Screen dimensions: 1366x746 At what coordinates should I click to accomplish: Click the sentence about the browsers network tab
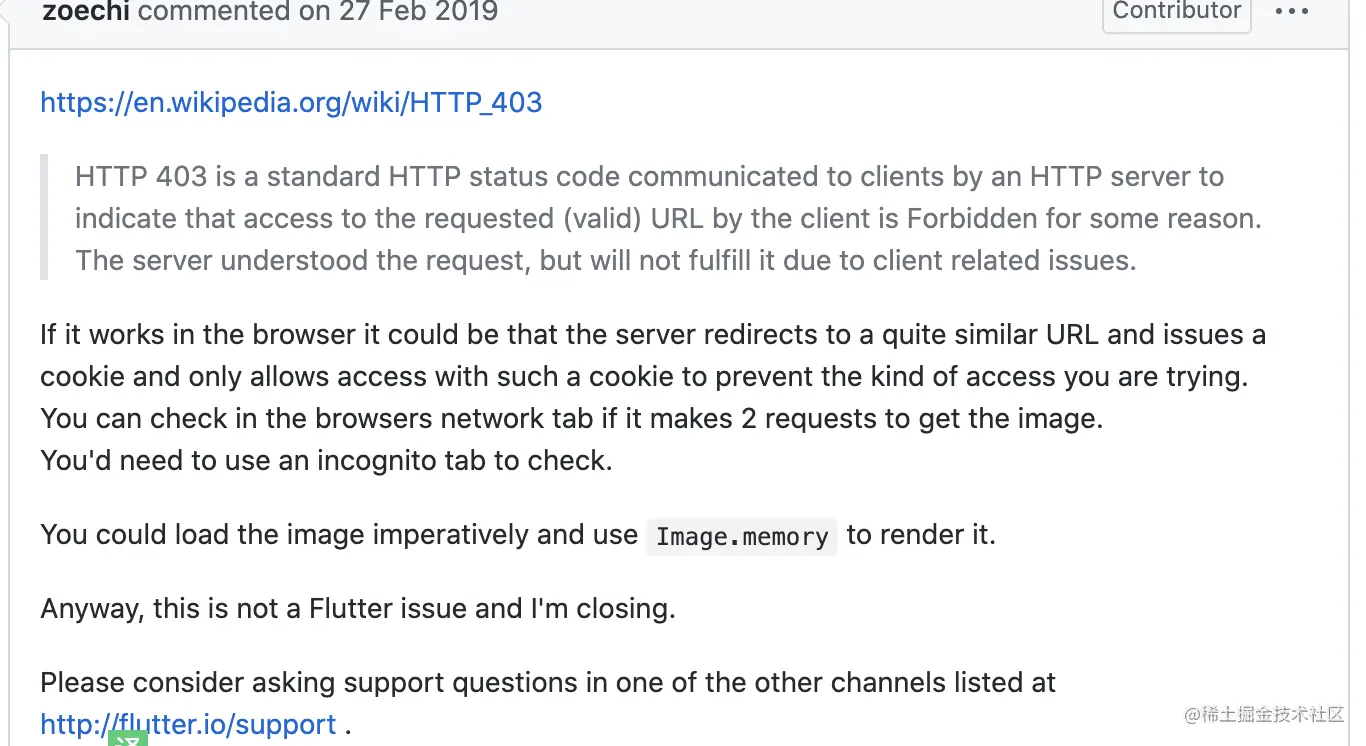(571, 418)
